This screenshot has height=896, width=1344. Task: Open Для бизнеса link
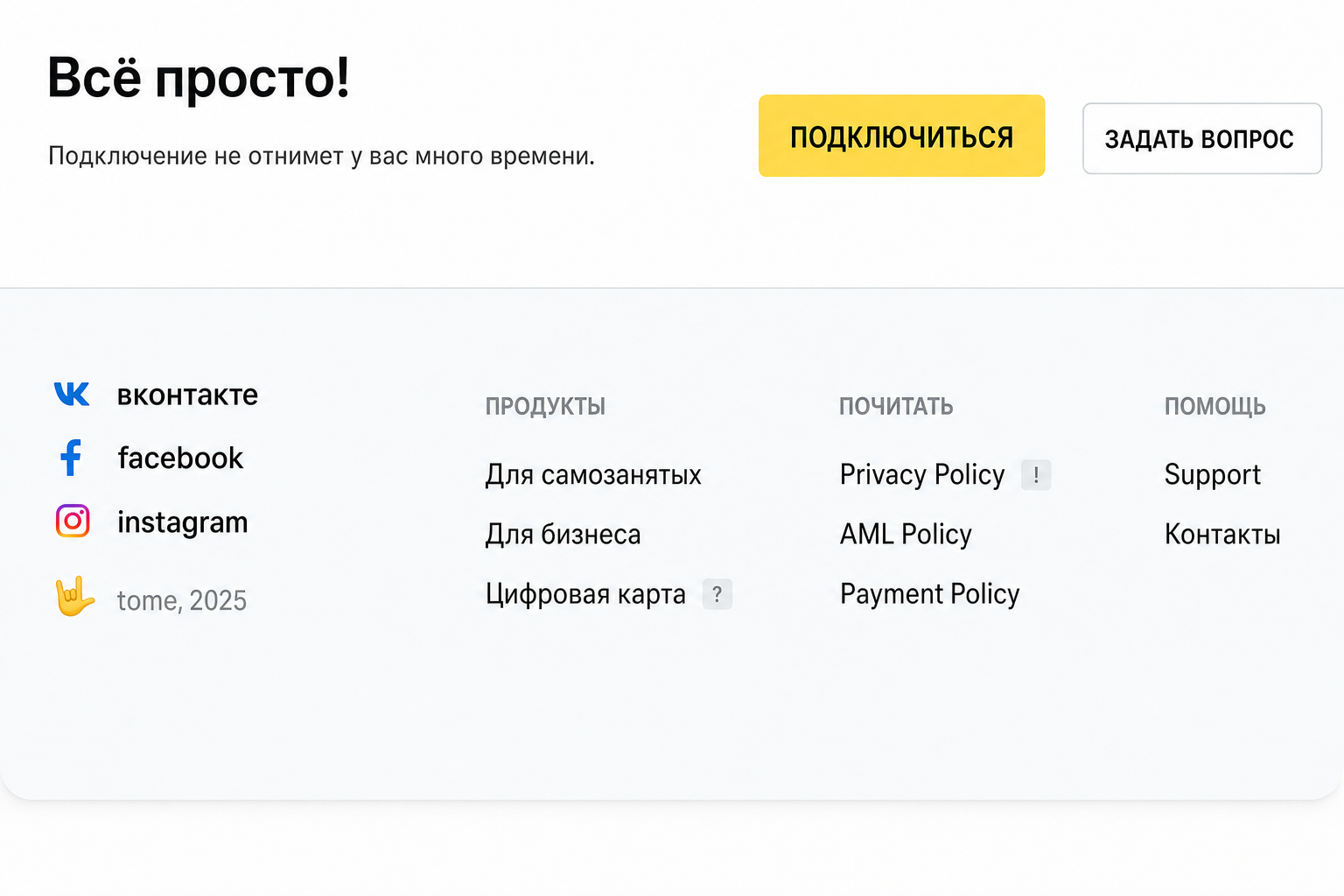click(563, 534)
